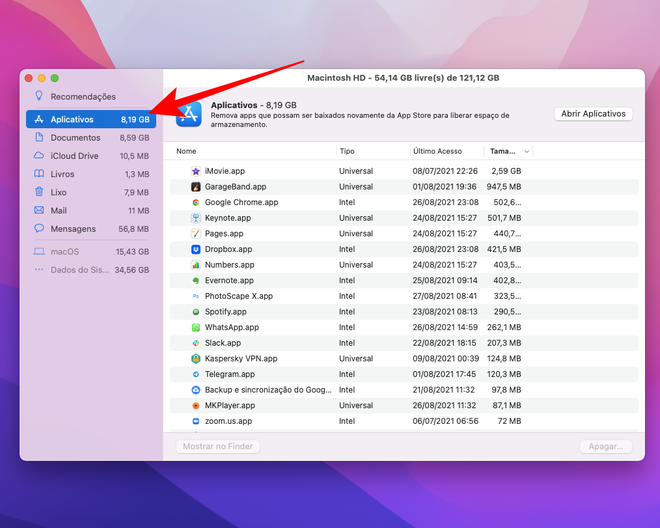Click the Documentos sidebar icon
This screenshot has height=528, width=660.
(x=39, y=137)
